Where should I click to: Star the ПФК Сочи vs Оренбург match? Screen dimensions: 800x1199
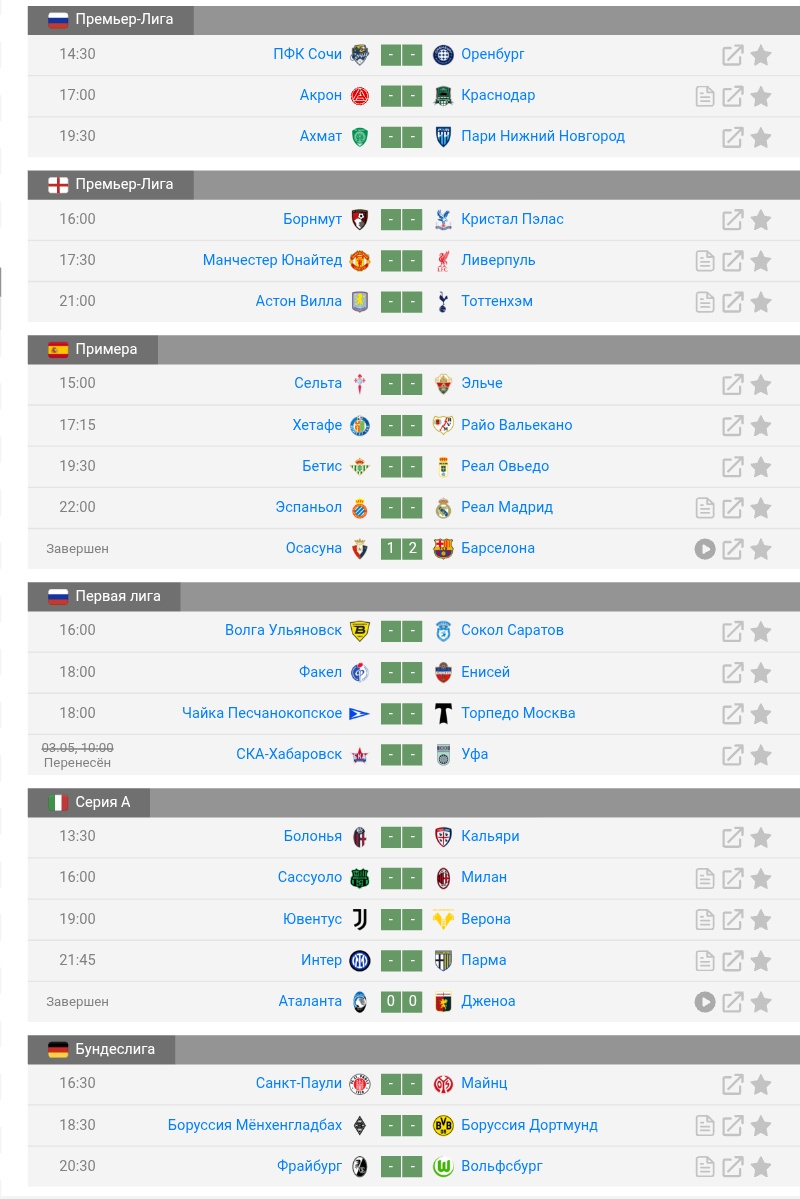tap(760, 55)
